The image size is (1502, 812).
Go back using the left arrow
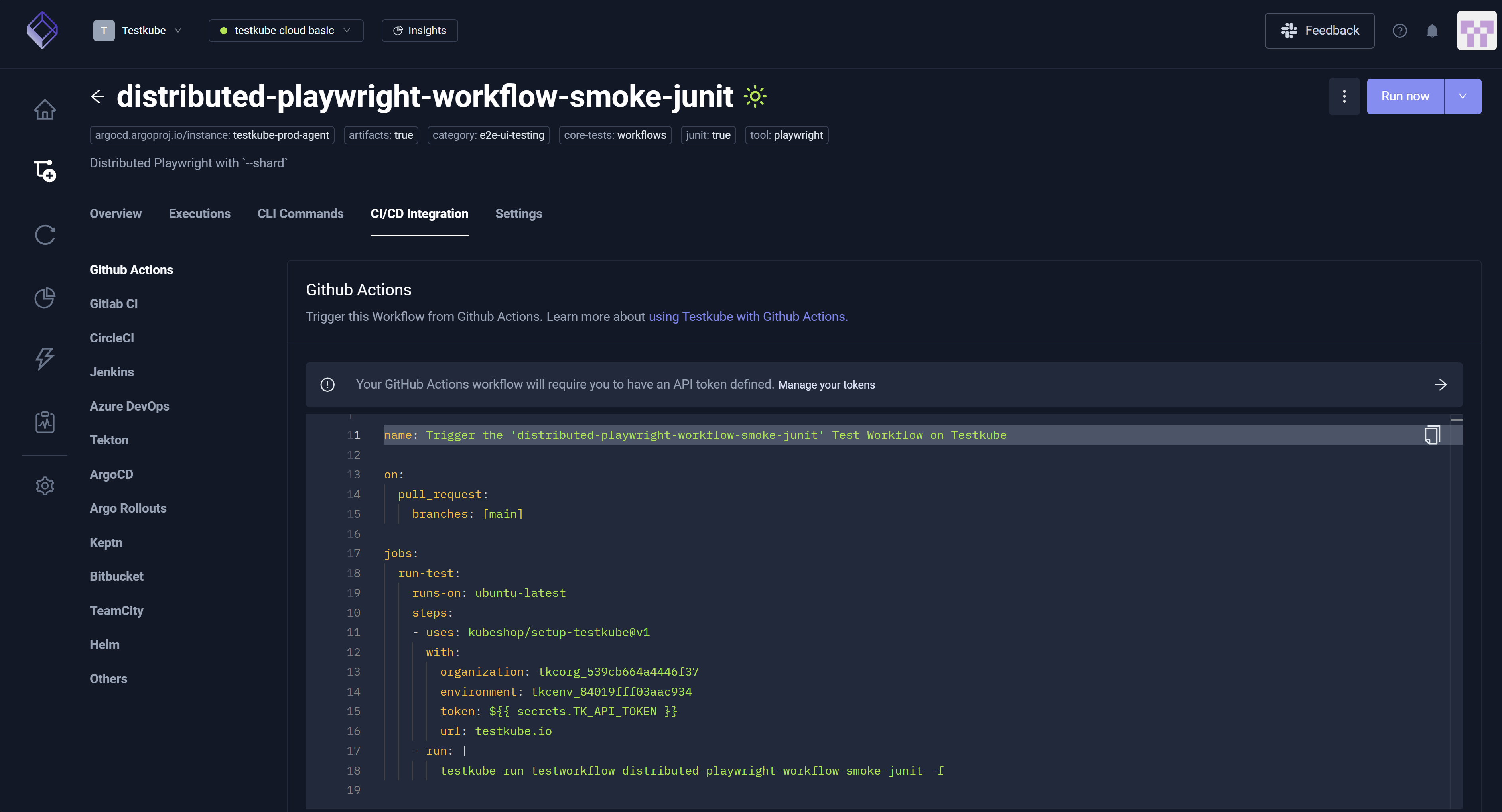(x=98, y=97)
